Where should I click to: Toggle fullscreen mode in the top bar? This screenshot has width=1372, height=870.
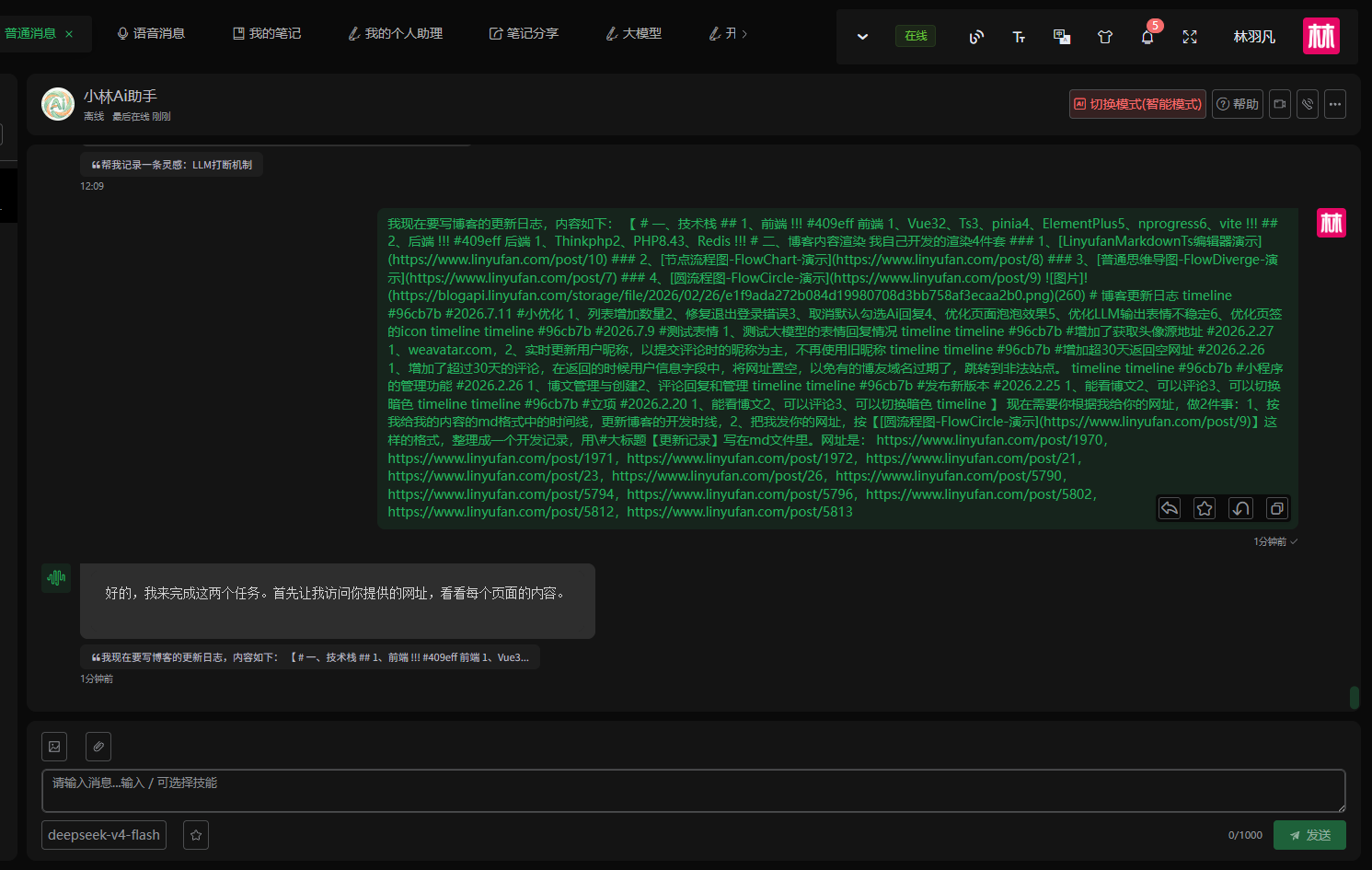tap(1190, 37)
